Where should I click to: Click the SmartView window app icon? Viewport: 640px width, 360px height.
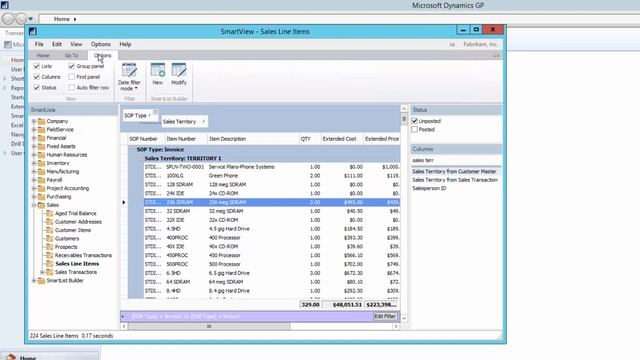(33, 31)
